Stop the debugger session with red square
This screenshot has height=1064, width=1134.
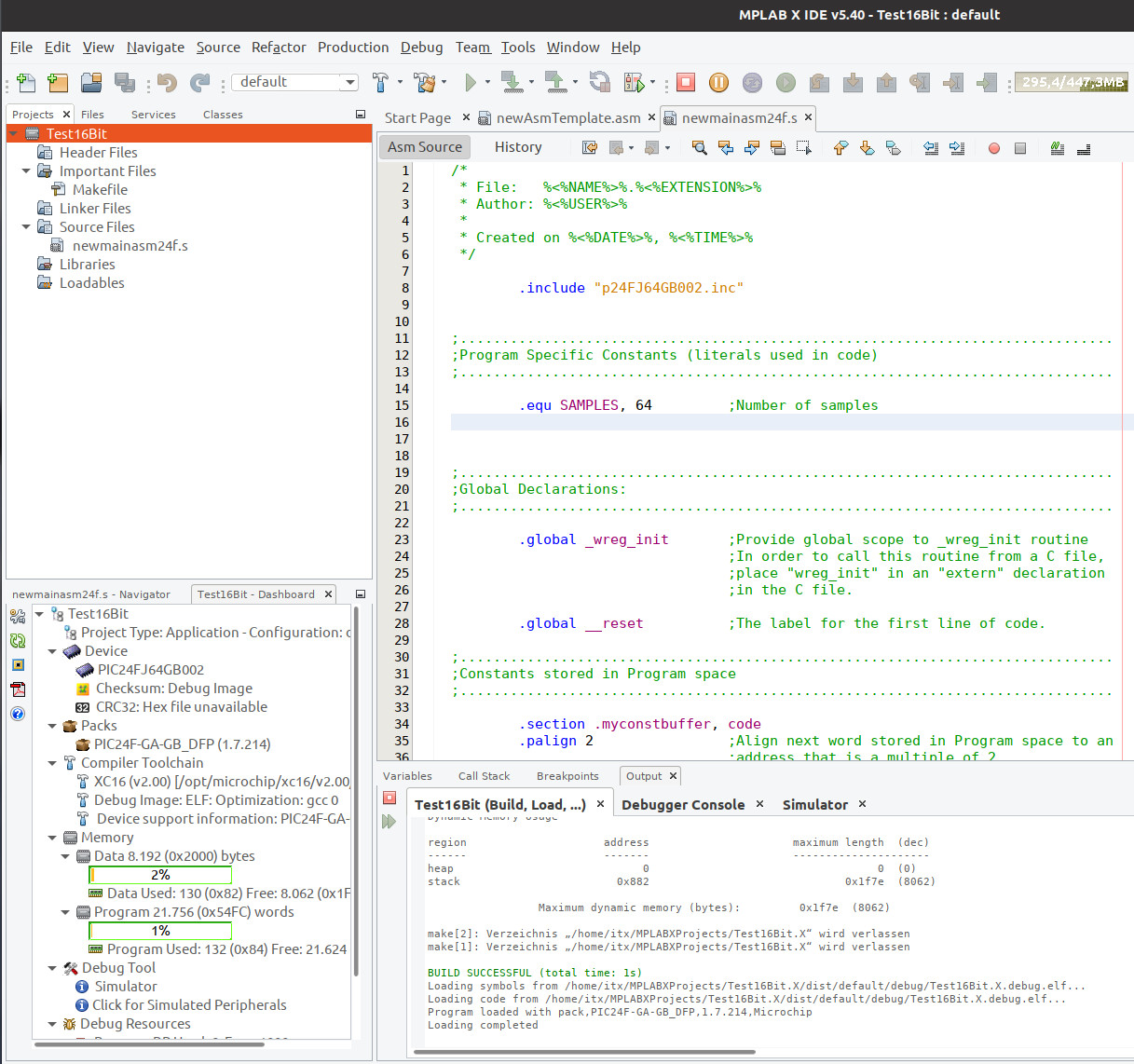pyautogui.click(x=686, y=82)
